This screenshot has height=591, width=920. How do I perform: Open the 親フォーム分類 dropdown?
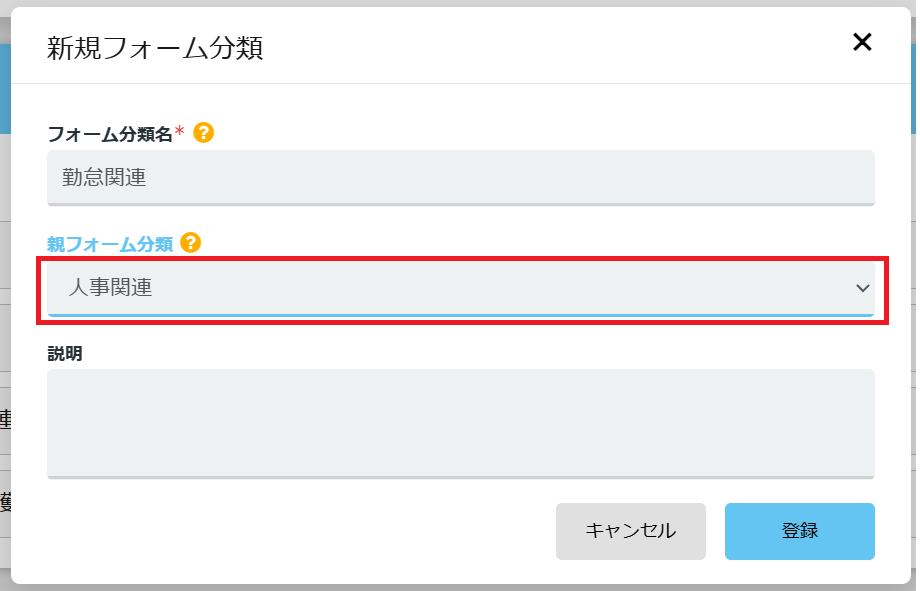coord(461,288)
